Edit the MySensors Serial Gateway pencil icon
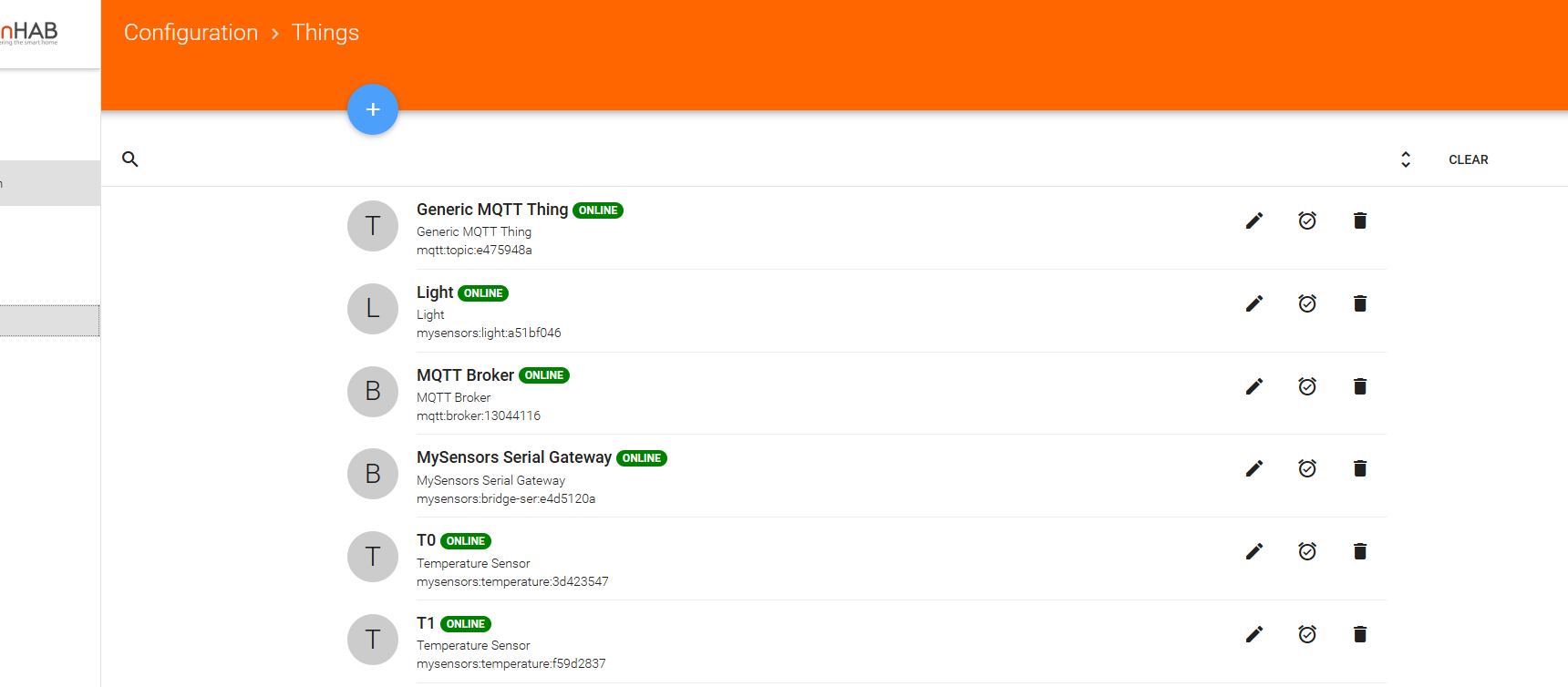Viewport: 1568px width, 687px height. (x=1254, y=468)
